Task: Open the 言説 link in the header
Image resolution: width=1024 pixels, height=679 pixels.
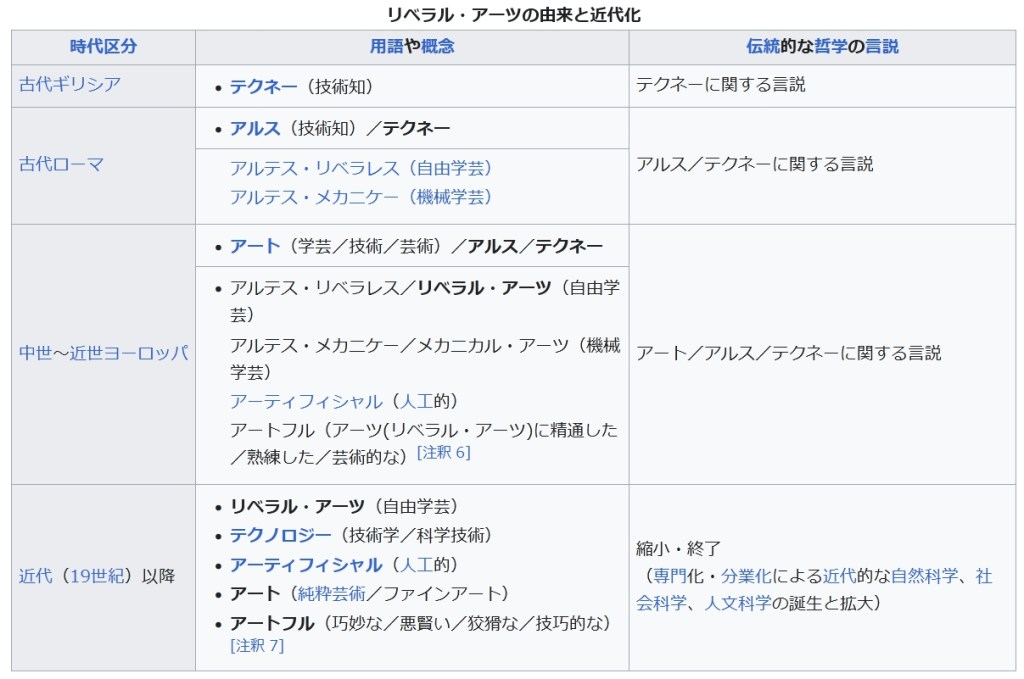Action: (x=882, y=47)
